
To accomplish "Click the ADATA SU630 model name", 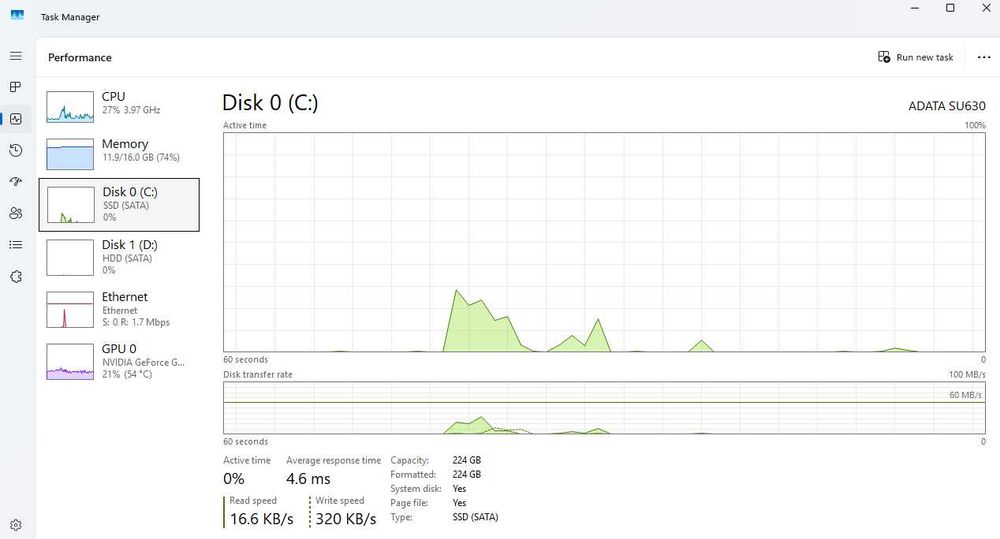I will pos(946,106).
